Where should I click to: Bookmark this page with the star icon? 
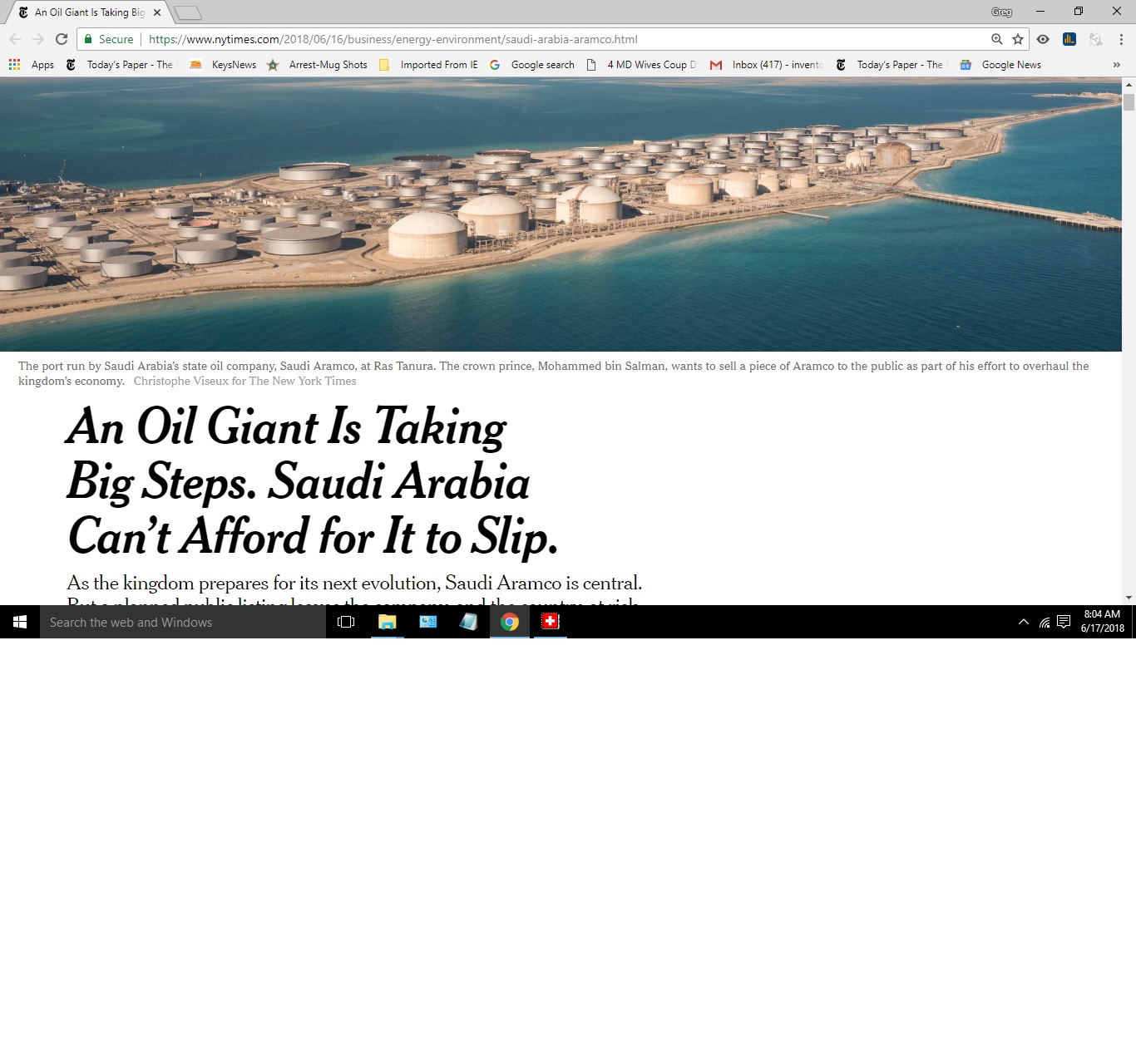click(1017, 39)
